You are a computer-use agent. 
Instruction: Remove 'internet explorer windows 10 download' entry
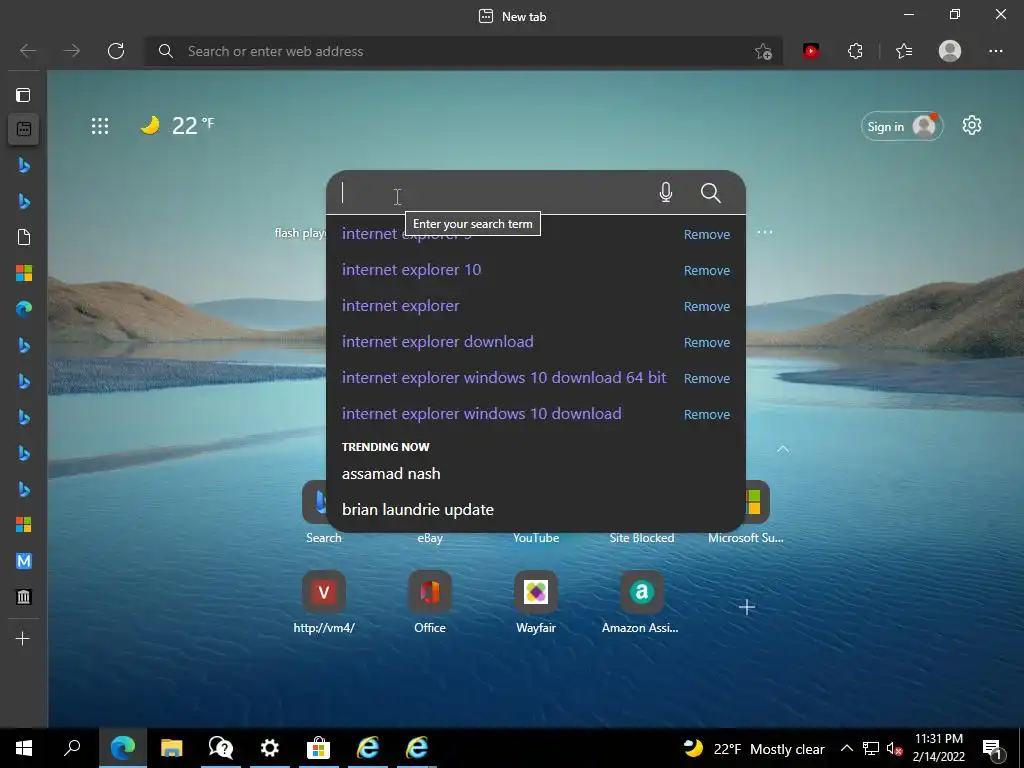pos(707,414)
